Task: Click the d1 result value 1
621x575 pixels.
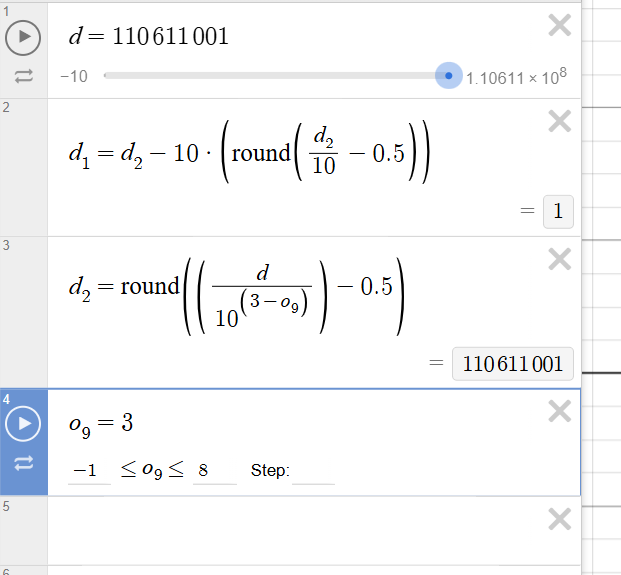Action: coord(558,212)
